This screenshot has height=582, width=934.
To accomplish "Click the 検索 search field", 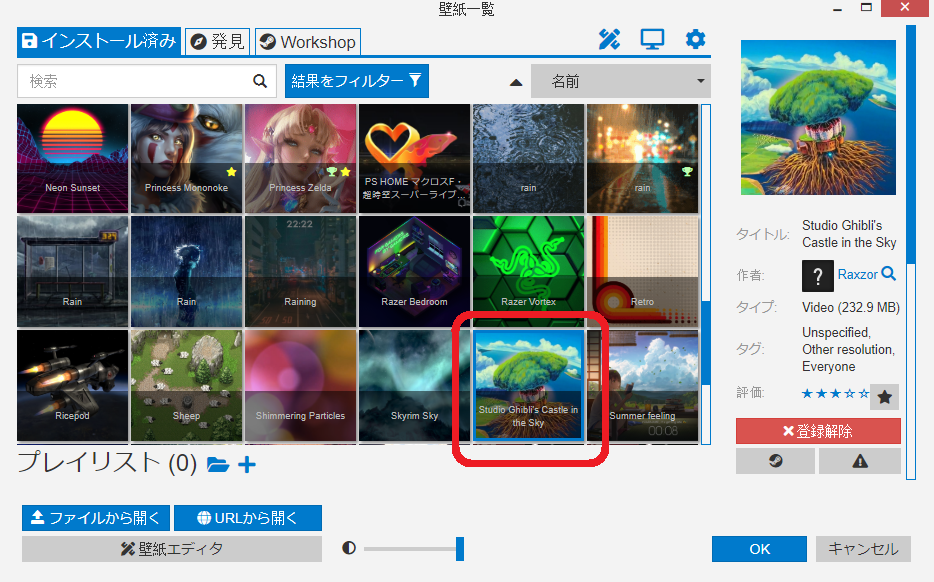I will [x=147, y=81].
